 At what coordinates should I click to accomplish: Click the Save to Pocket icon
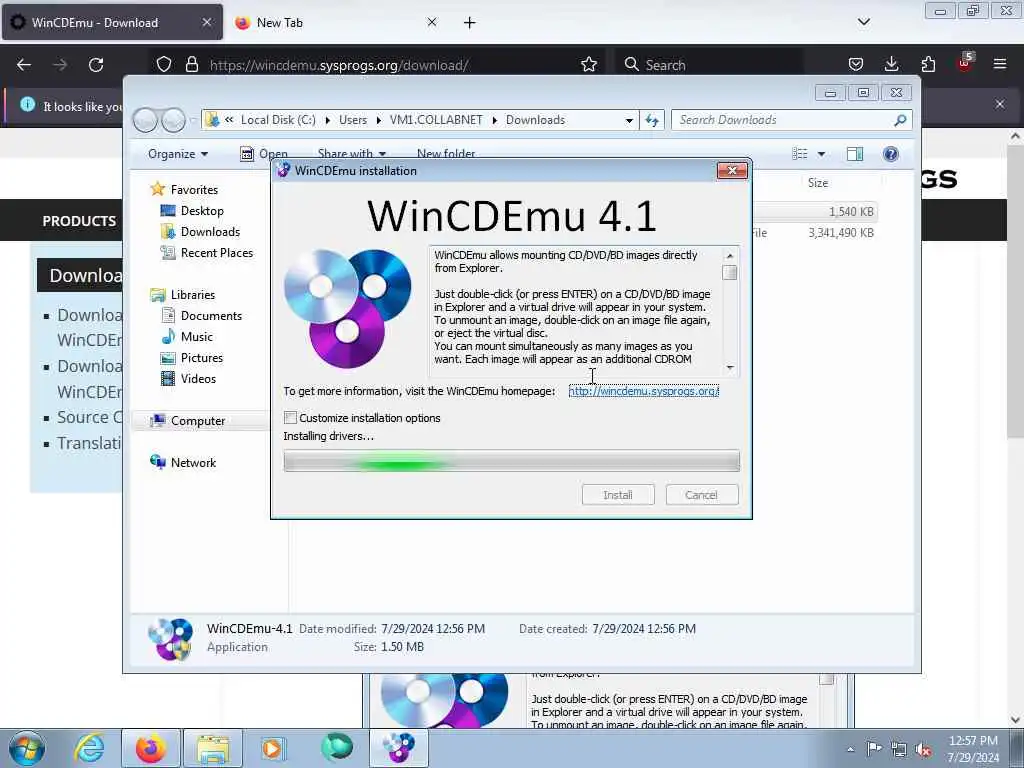(856, 64)
